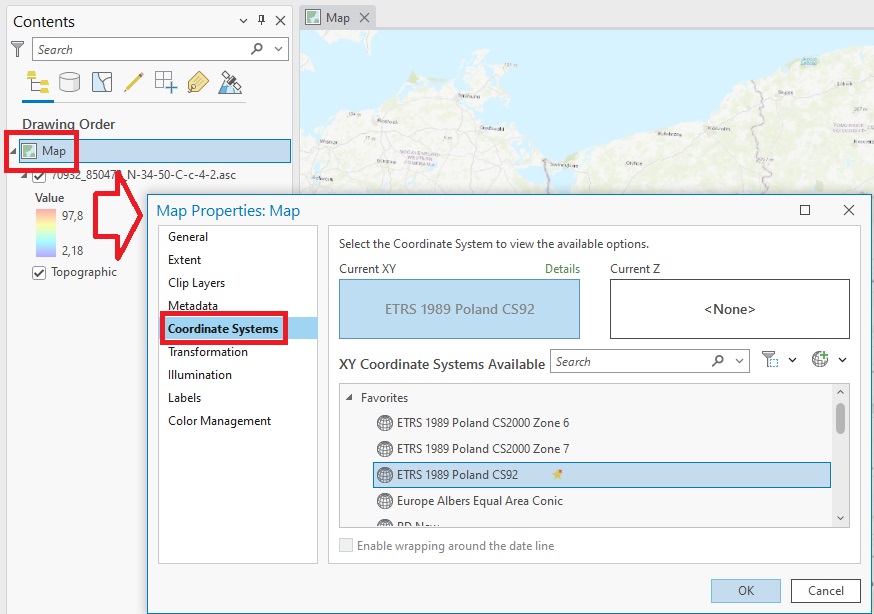
Task: Select List By Snapping icon
Action: tap(165, 82)
